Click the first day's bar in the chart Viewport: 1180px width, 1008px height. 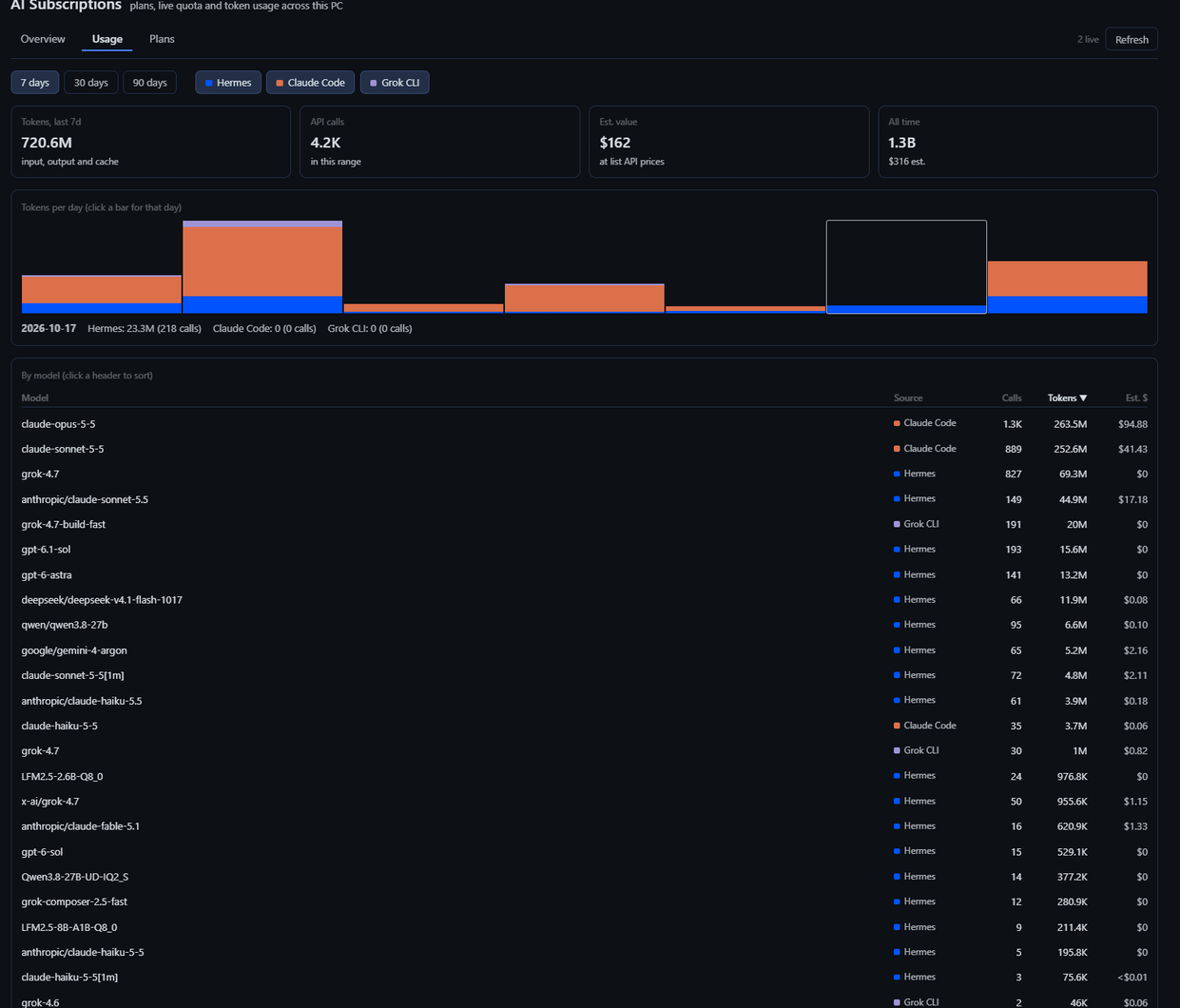[x=101, y=294]
